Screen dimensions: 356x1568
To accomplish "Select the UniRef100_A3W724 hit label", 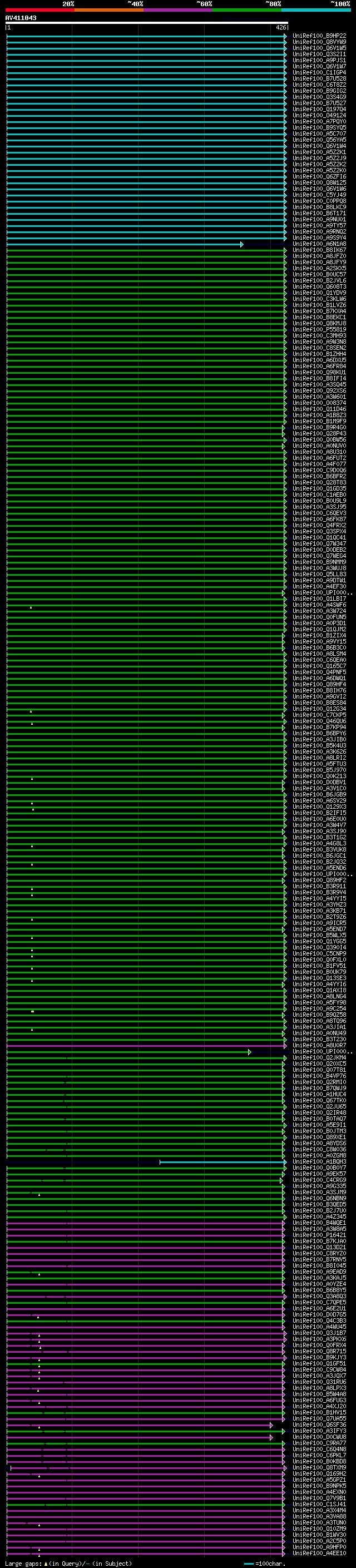I will [319, 611].
